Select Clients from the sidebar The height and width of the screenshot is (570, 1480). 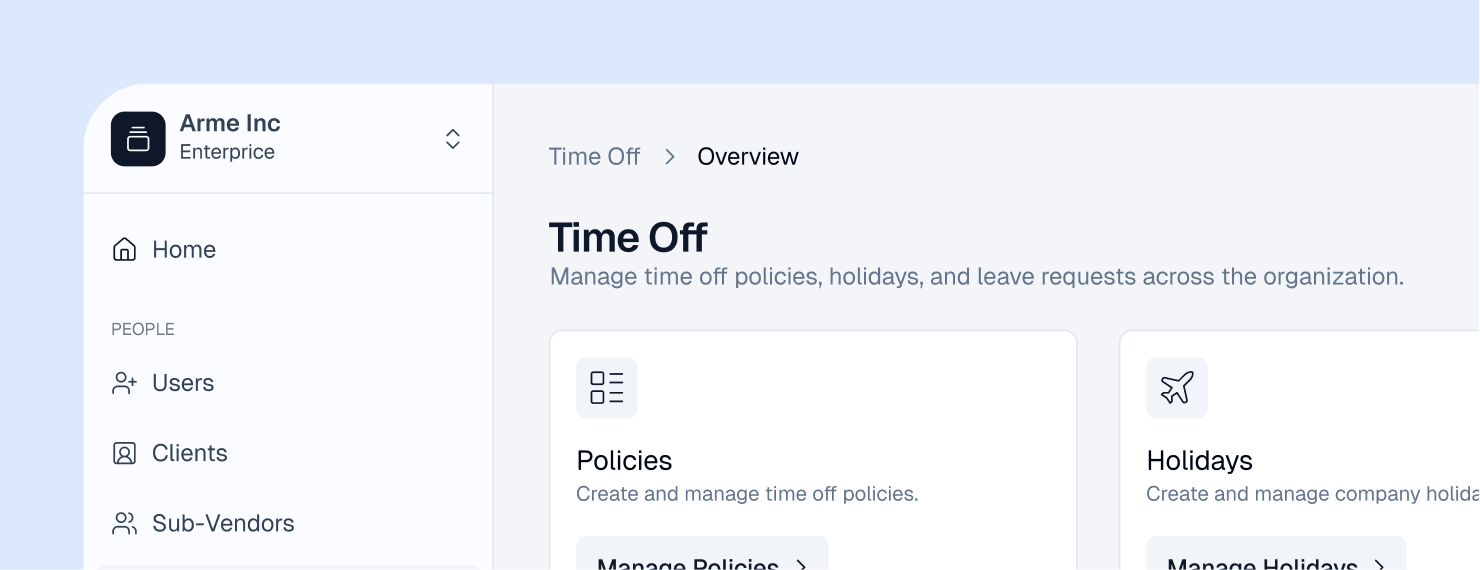[x=190, y=453]
